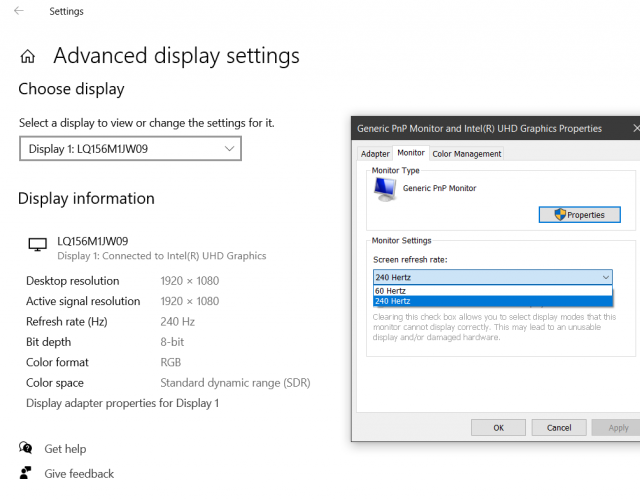
Task: Click the Graphics Properties dialog title bar
Action: [480, 128]
